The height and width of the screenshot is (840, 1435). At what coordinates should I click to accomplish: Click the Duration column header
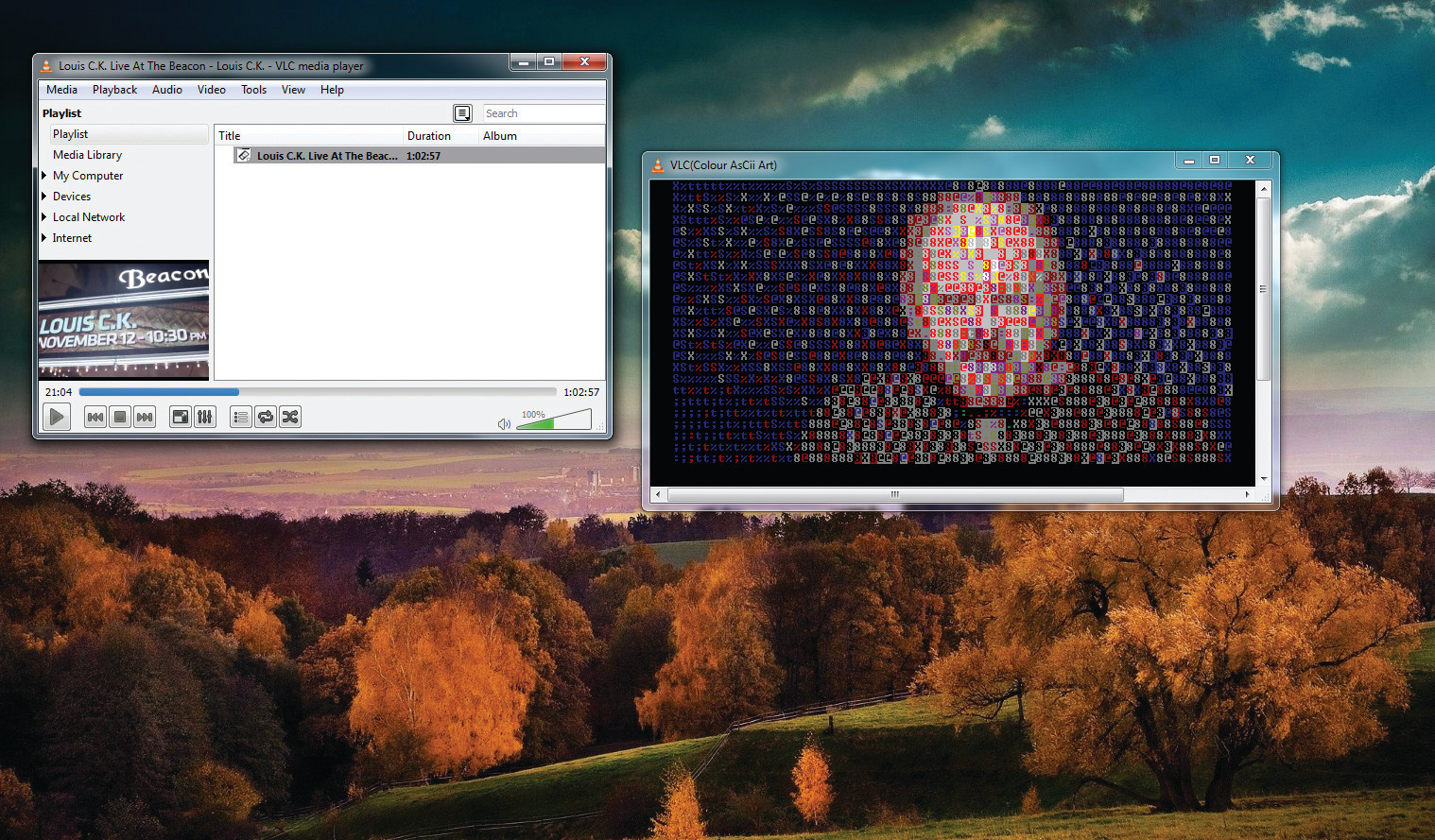coord(429,136)
